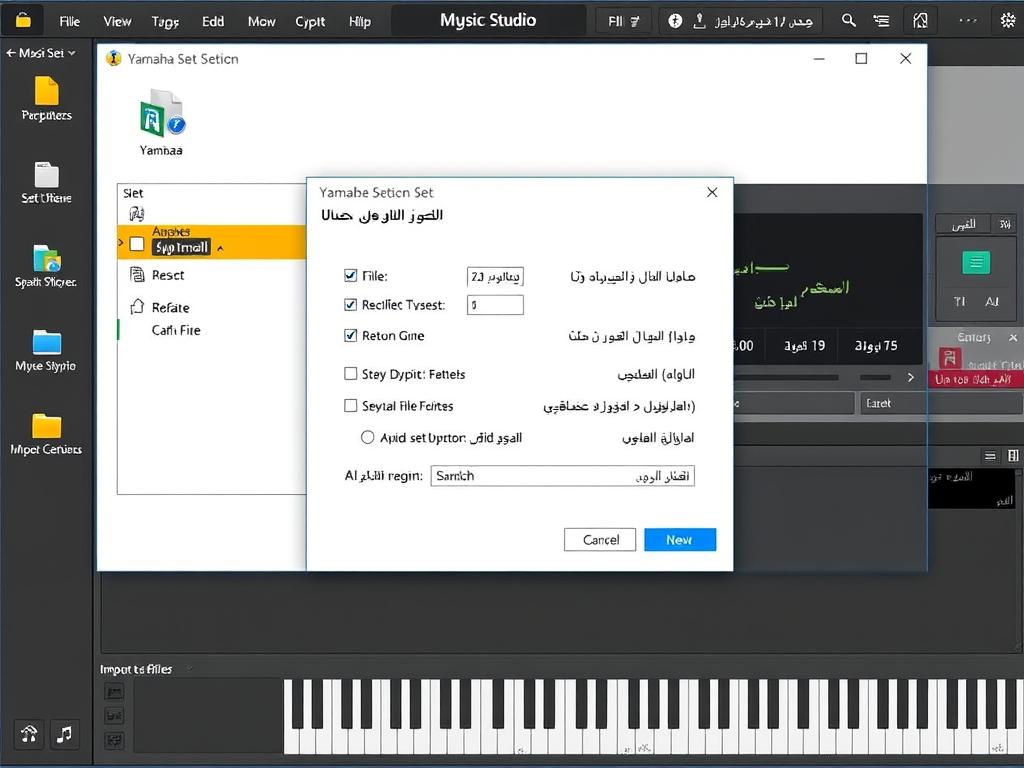Screen dimensions: 1024x768
Task: Select the TI option in right panel
Action: [959, 301]
